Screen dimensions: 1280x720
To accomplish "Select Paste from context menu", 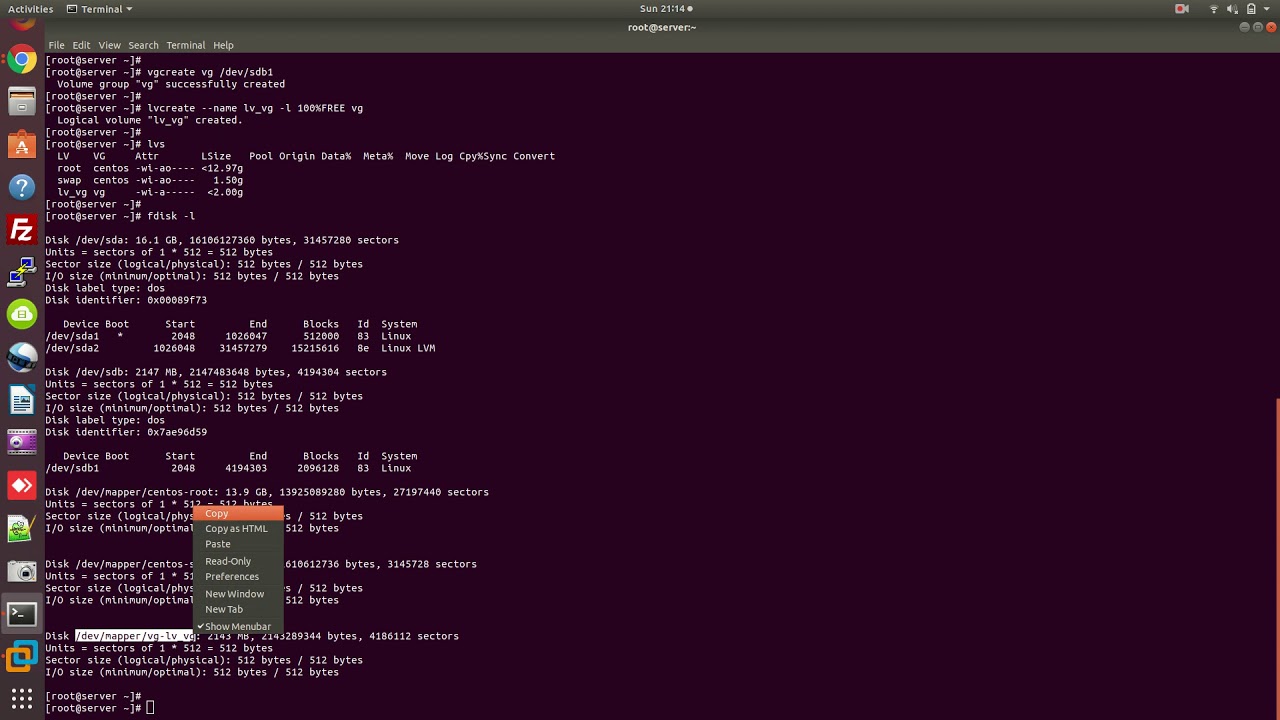I will [238, 544].
